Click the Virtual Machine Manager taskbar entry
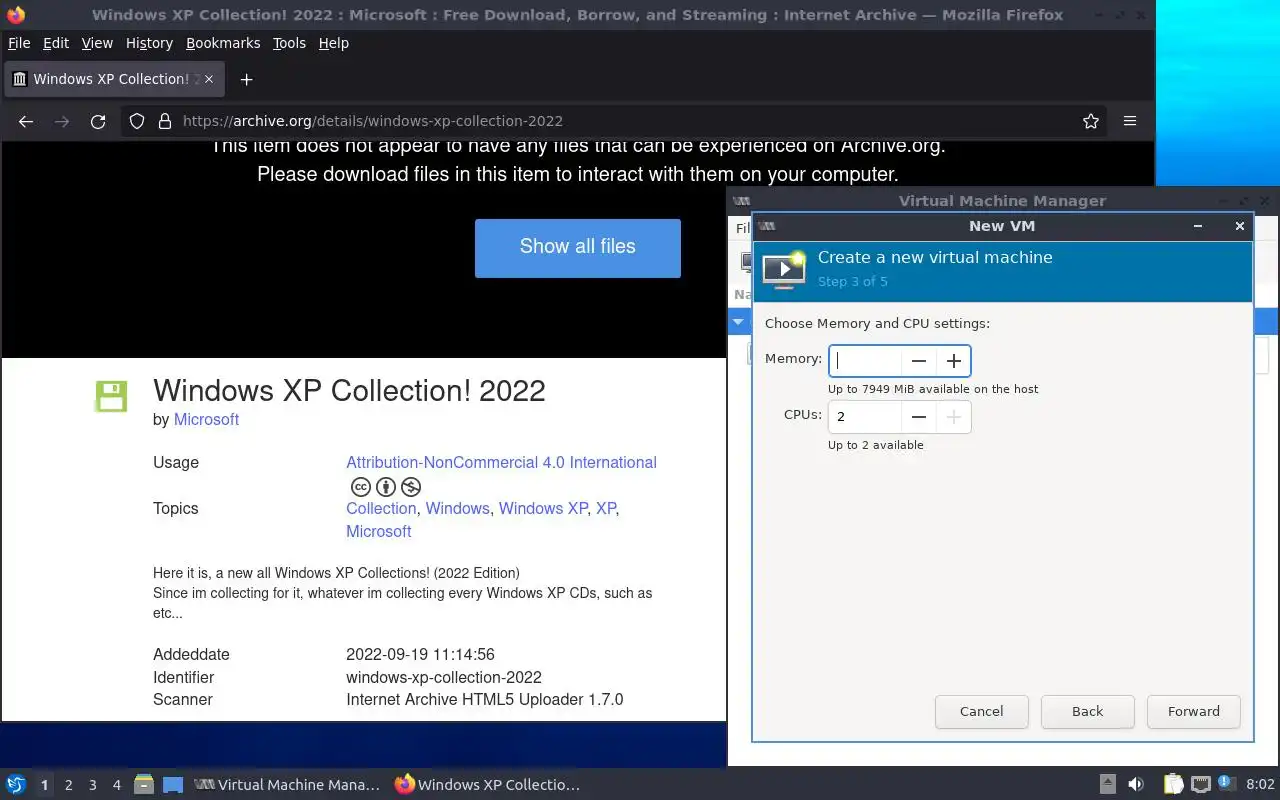 287,785
